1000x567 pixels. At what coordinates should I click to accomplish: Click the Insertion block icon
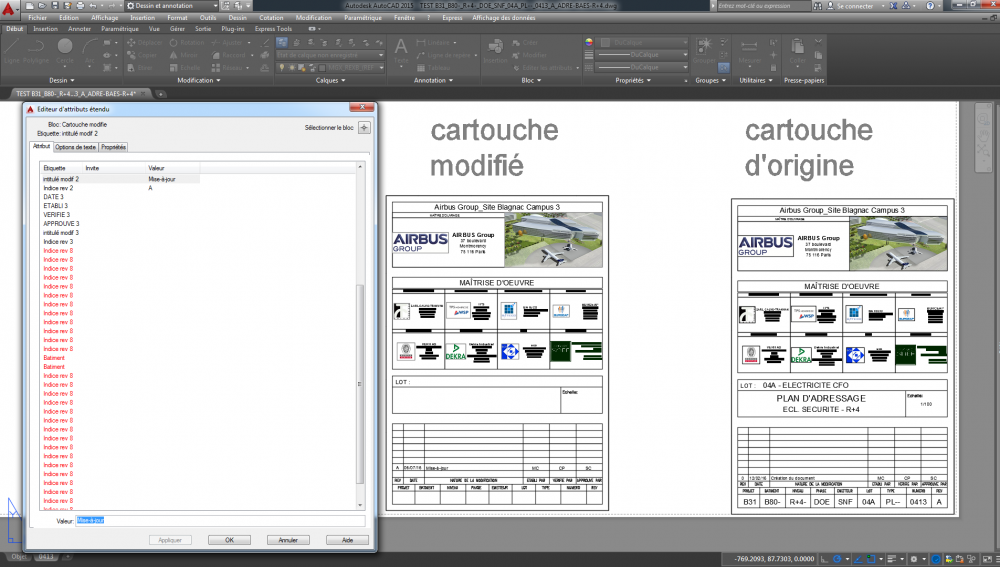[496, 51]
